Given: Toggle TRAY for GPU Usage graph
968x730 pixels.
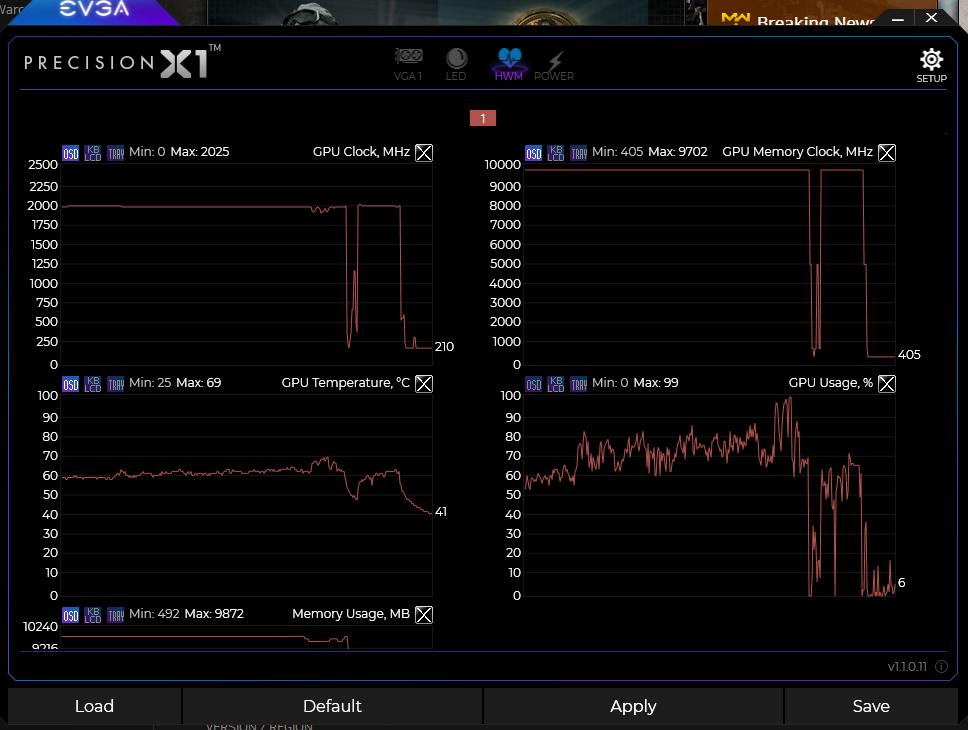Looking at the screenshot, I should pos(578,384).
